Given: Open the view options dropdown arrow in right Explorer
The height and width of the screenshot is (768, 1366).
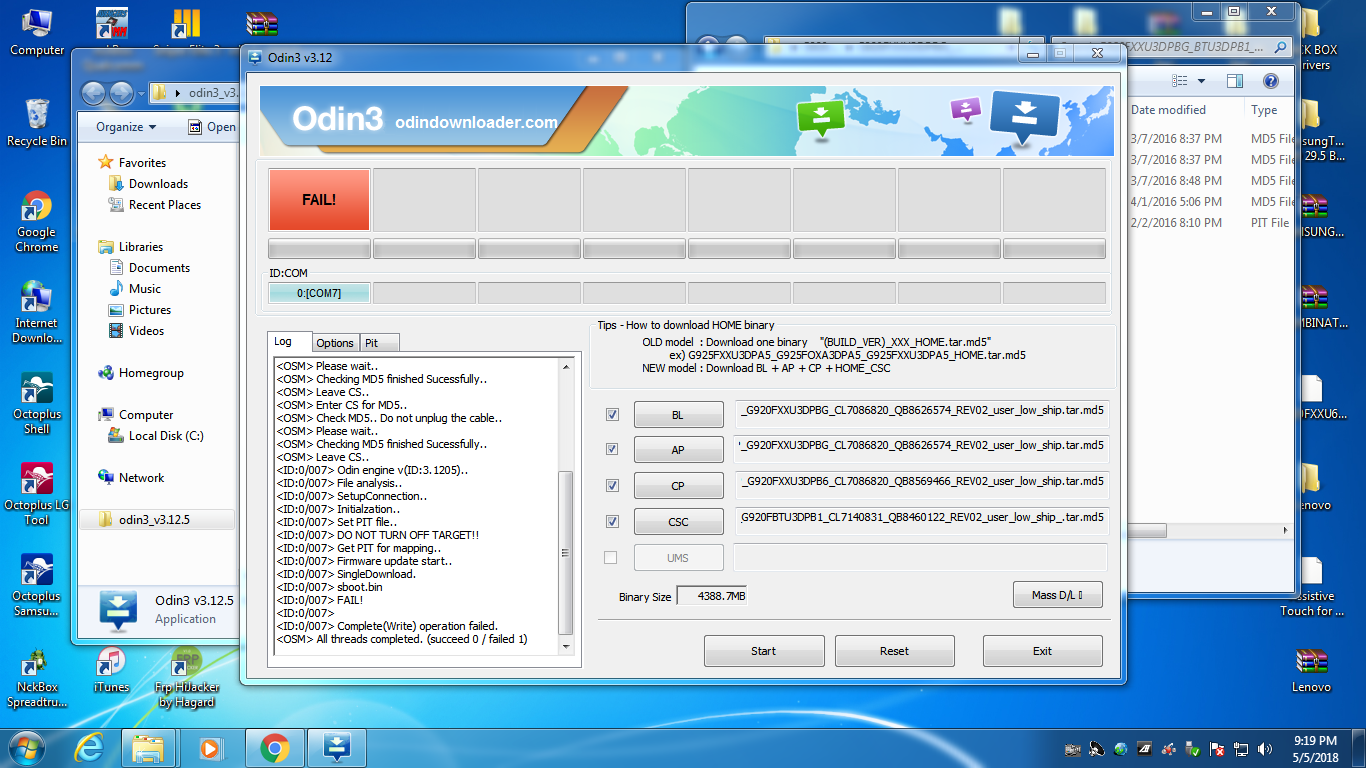Looking at the screenshot, I should tap(1201, 81).
